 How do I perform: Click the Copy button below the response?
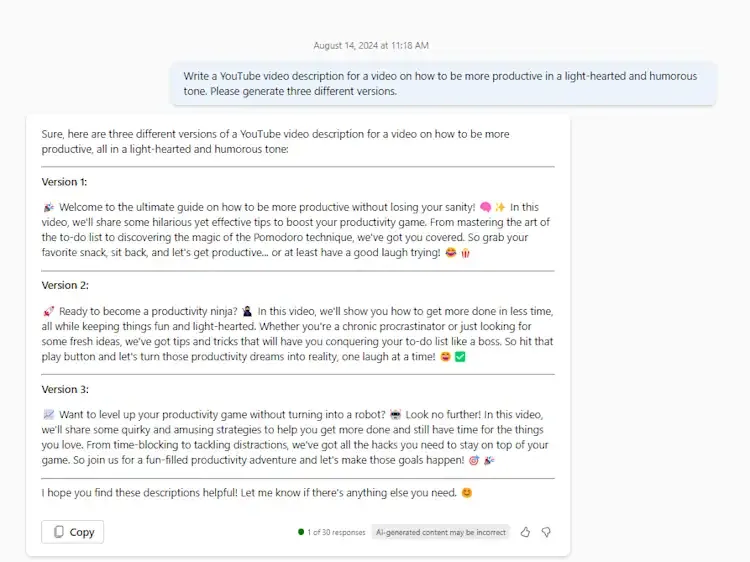(72, 532)
